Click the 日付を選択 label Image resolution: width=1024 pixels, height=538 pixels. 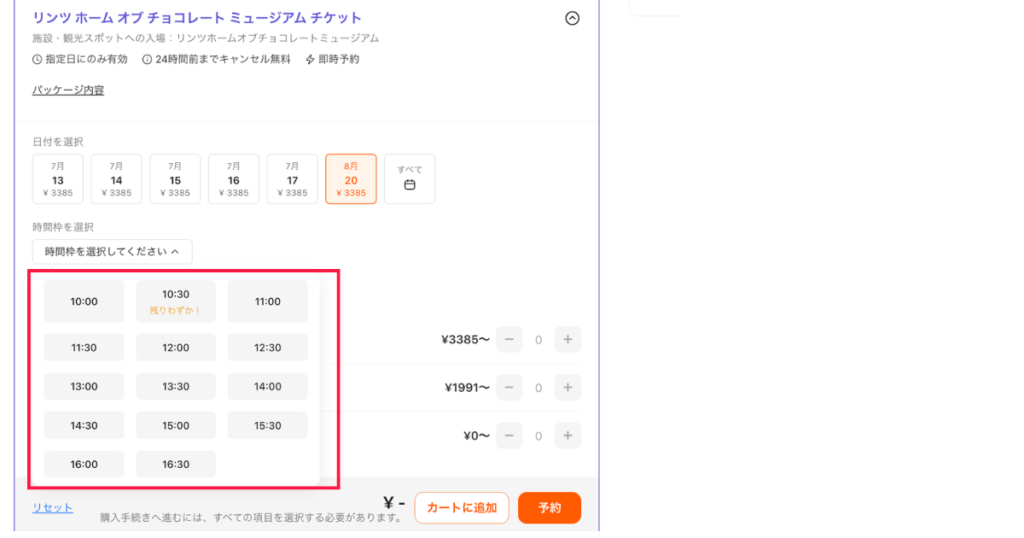(x=57, y=142)
